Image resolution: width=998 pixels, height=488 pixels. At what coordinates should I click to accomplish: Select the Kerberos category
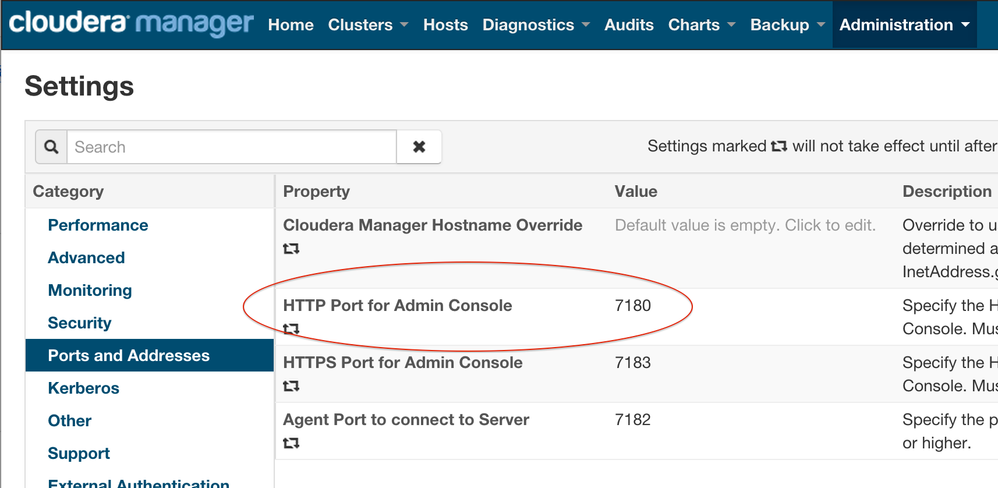(83, 388)
